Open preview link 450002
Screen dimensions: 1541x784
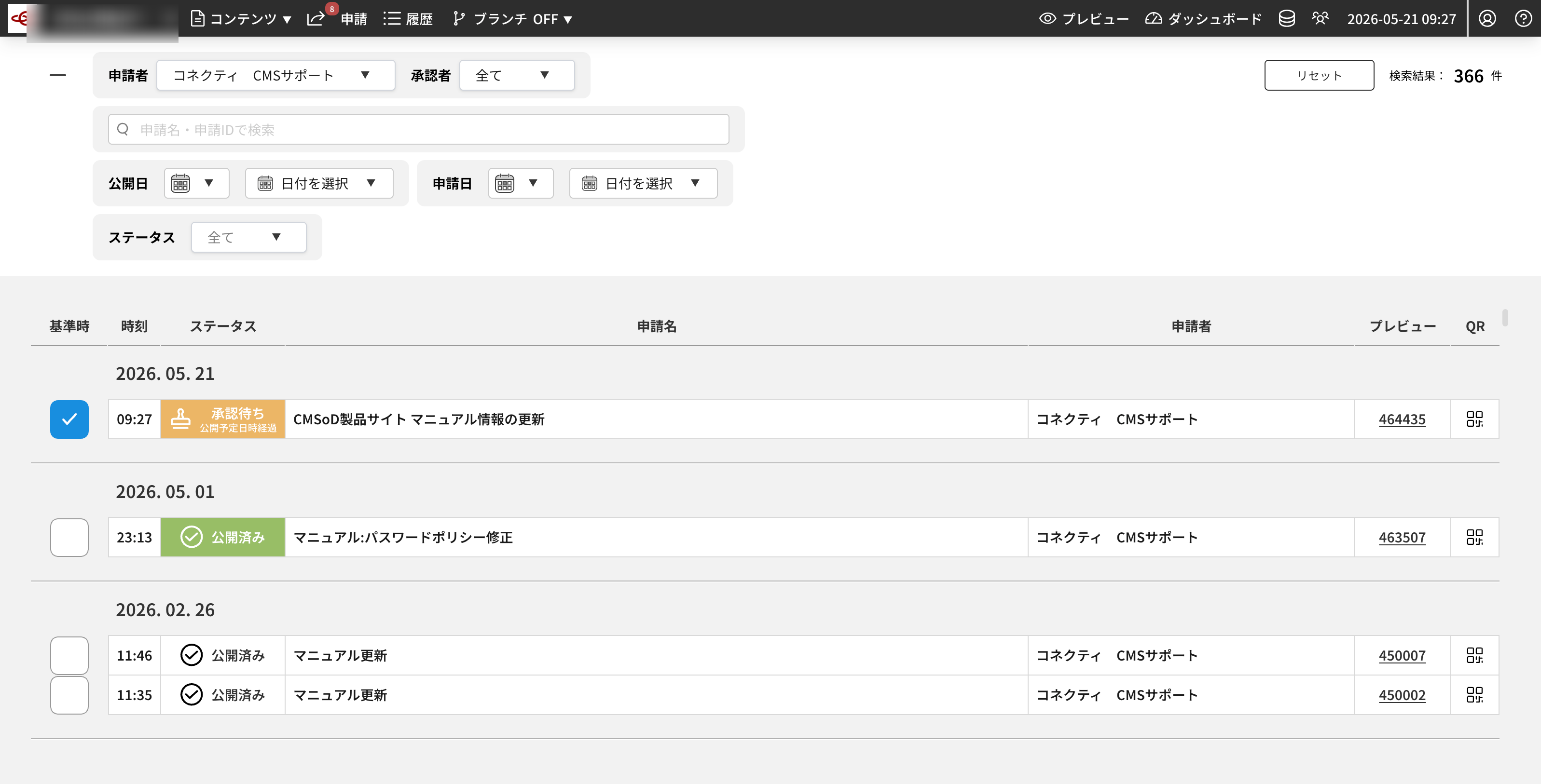coord(1402,695)
